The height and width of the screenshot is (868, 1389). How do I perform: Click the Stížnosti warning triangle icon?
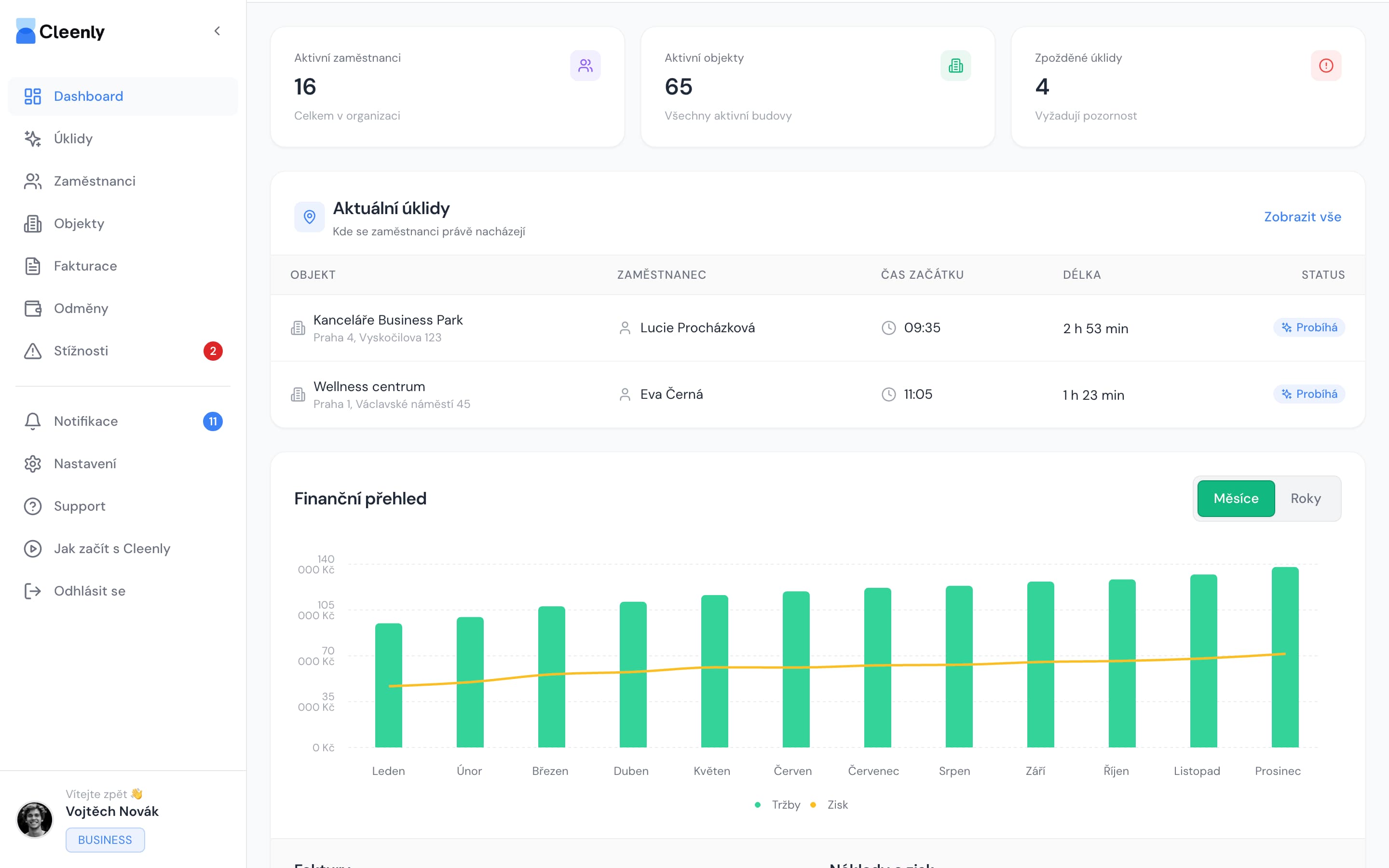[x=33, y=351]
